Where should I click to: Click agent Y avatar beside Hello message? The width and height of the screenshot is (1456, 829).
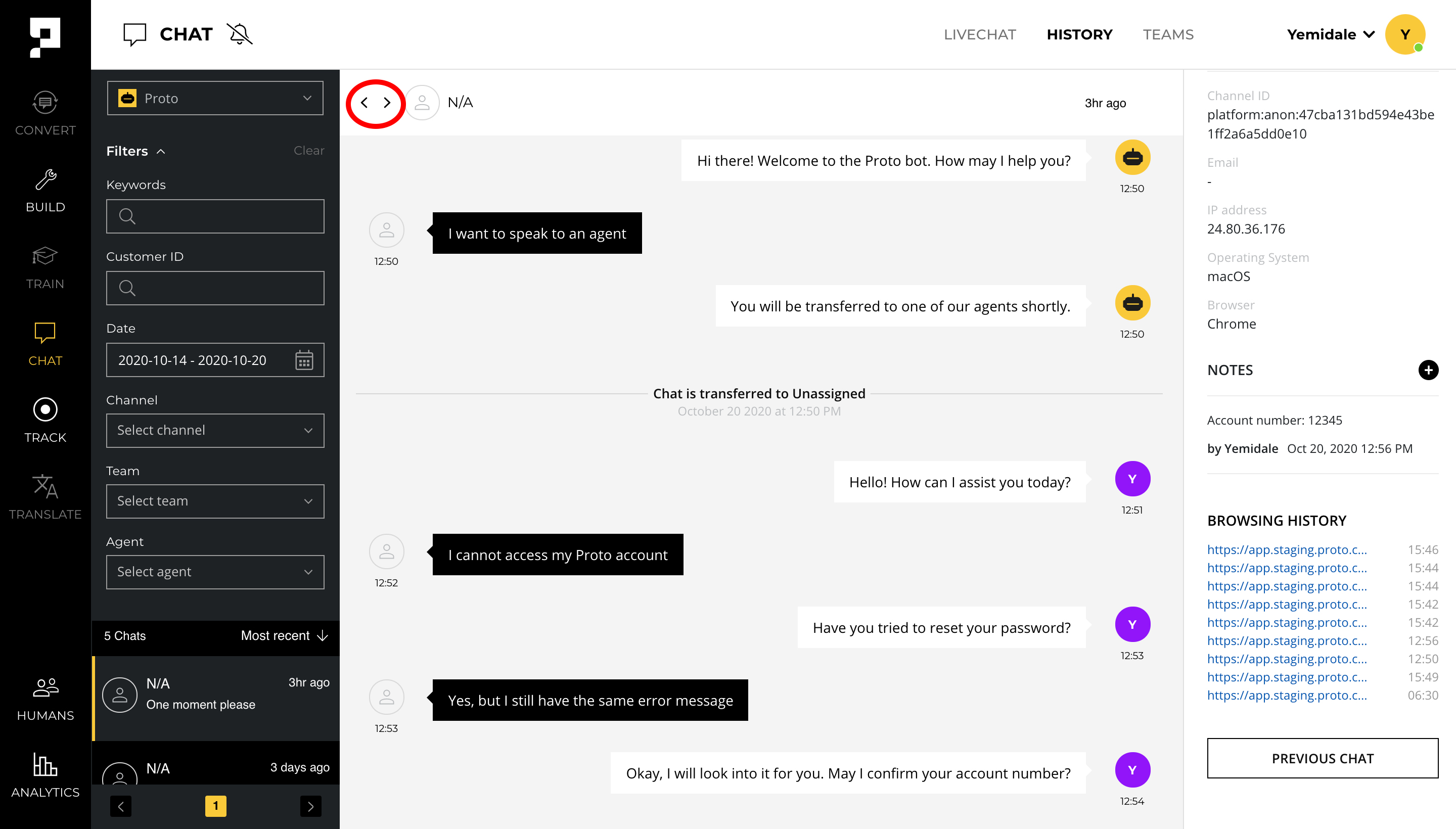(x=1132, y=479)
